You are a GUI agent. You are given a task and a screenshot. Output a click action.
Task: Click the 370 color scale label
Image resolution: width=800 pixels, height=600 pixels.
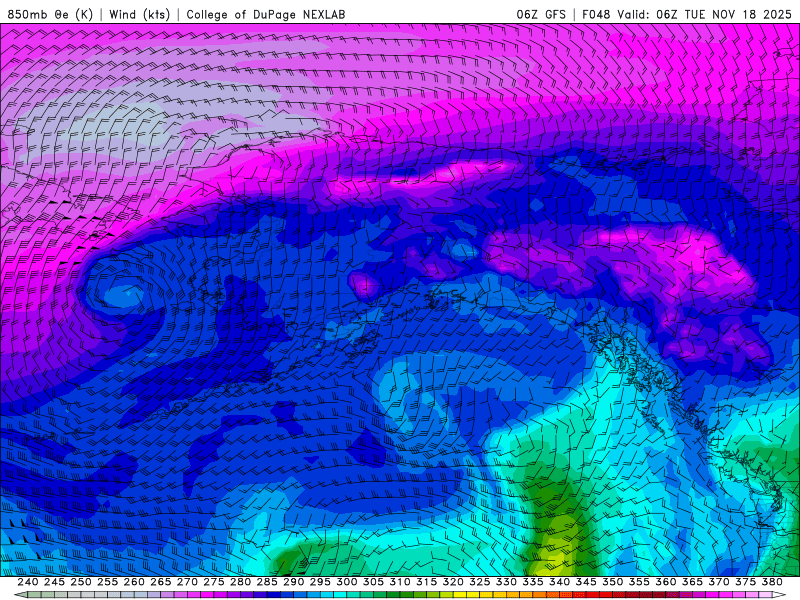pyautogui.click(x=719, y=582)
